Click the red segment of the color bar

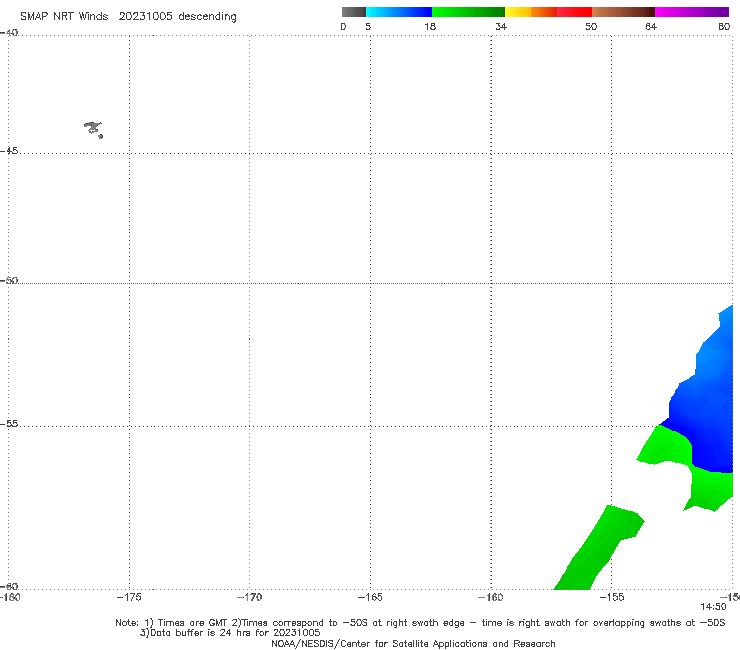(574, 12)
